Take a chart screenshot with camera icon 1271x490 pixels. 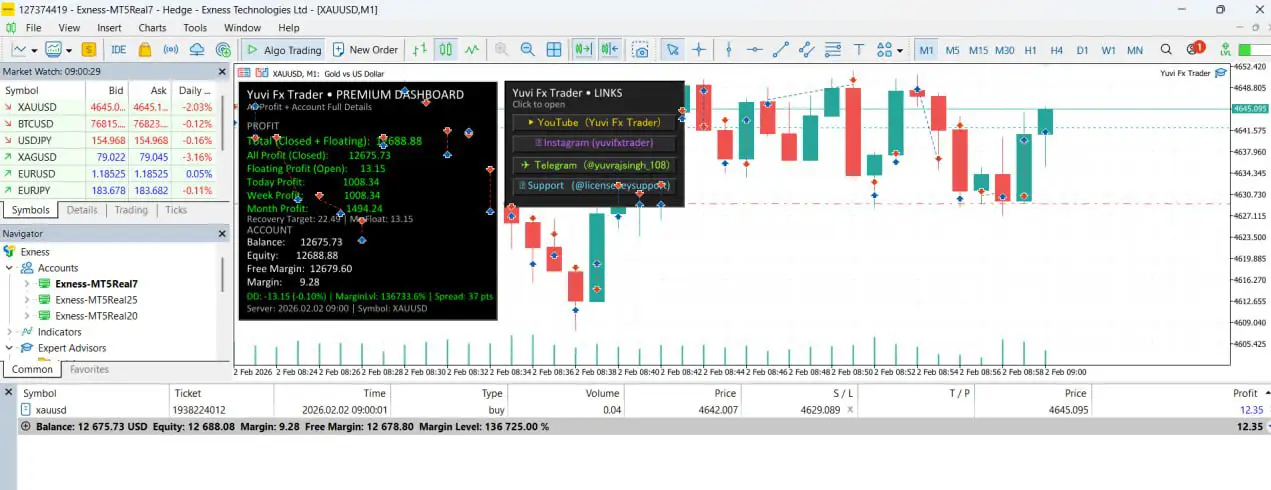pyautogui.click(x=641, y=50)
